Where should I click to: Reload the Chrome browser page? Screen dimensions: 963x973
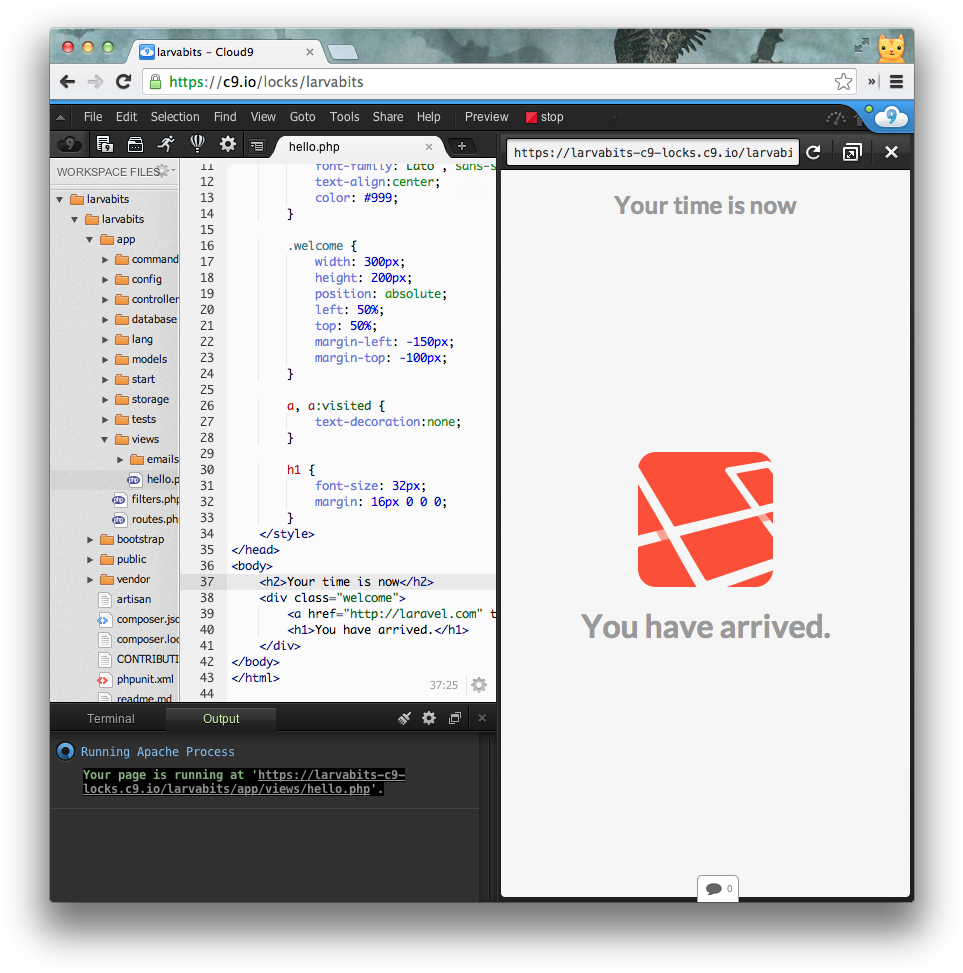pos(123,81)
